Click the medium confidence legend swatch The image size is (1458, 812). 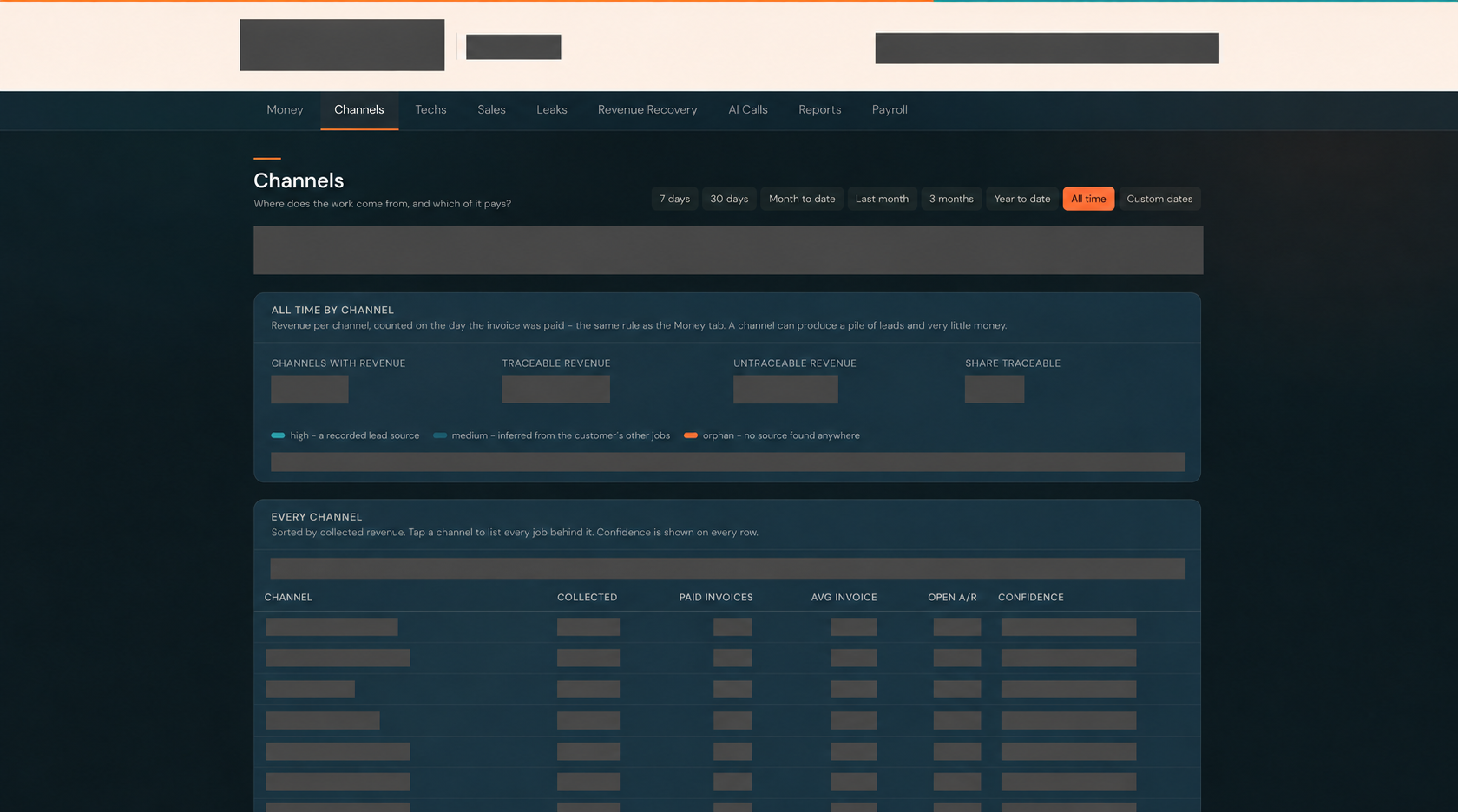tap(440, 435)
